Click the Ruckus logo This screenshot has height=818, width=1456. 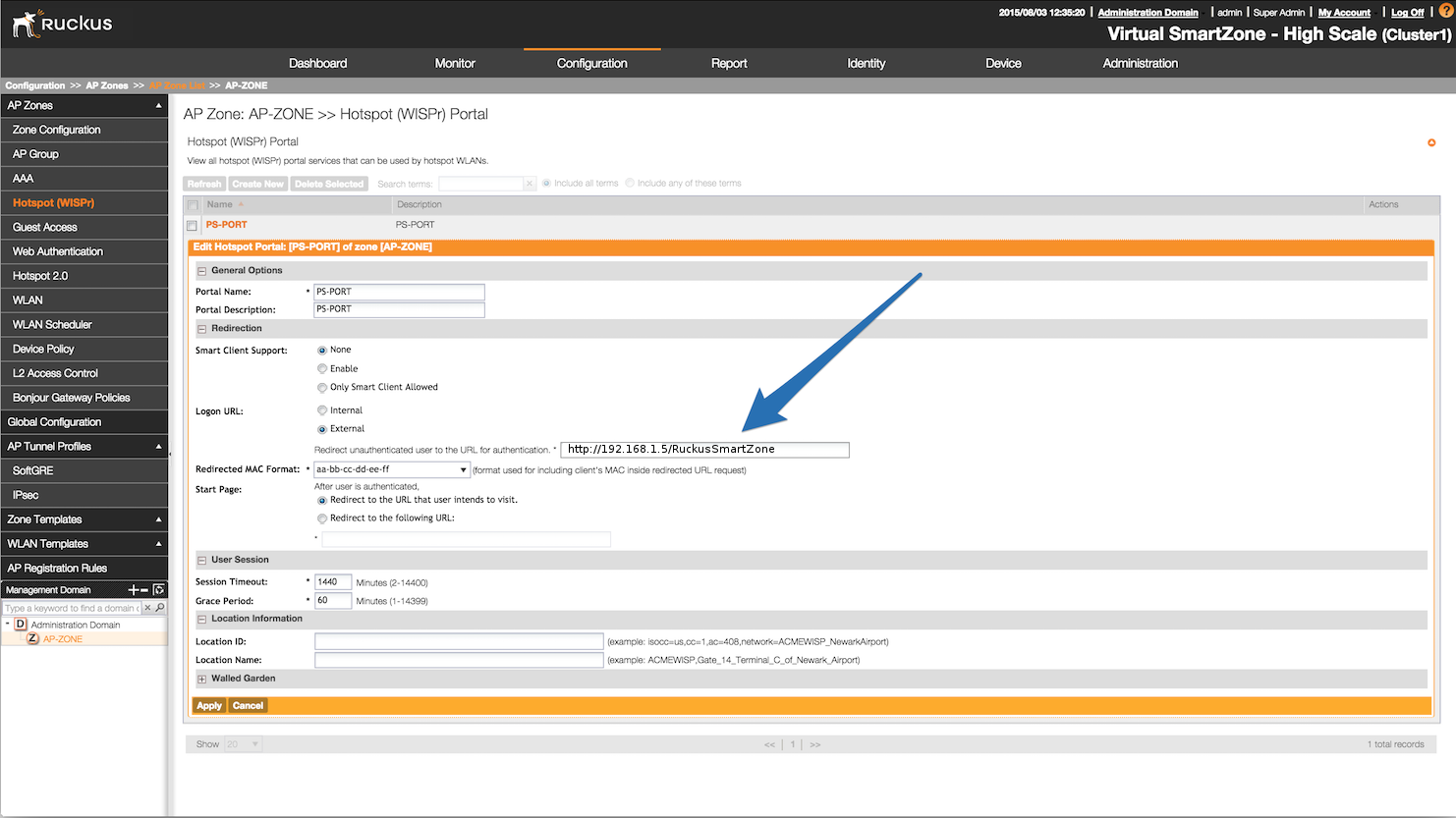62,24
